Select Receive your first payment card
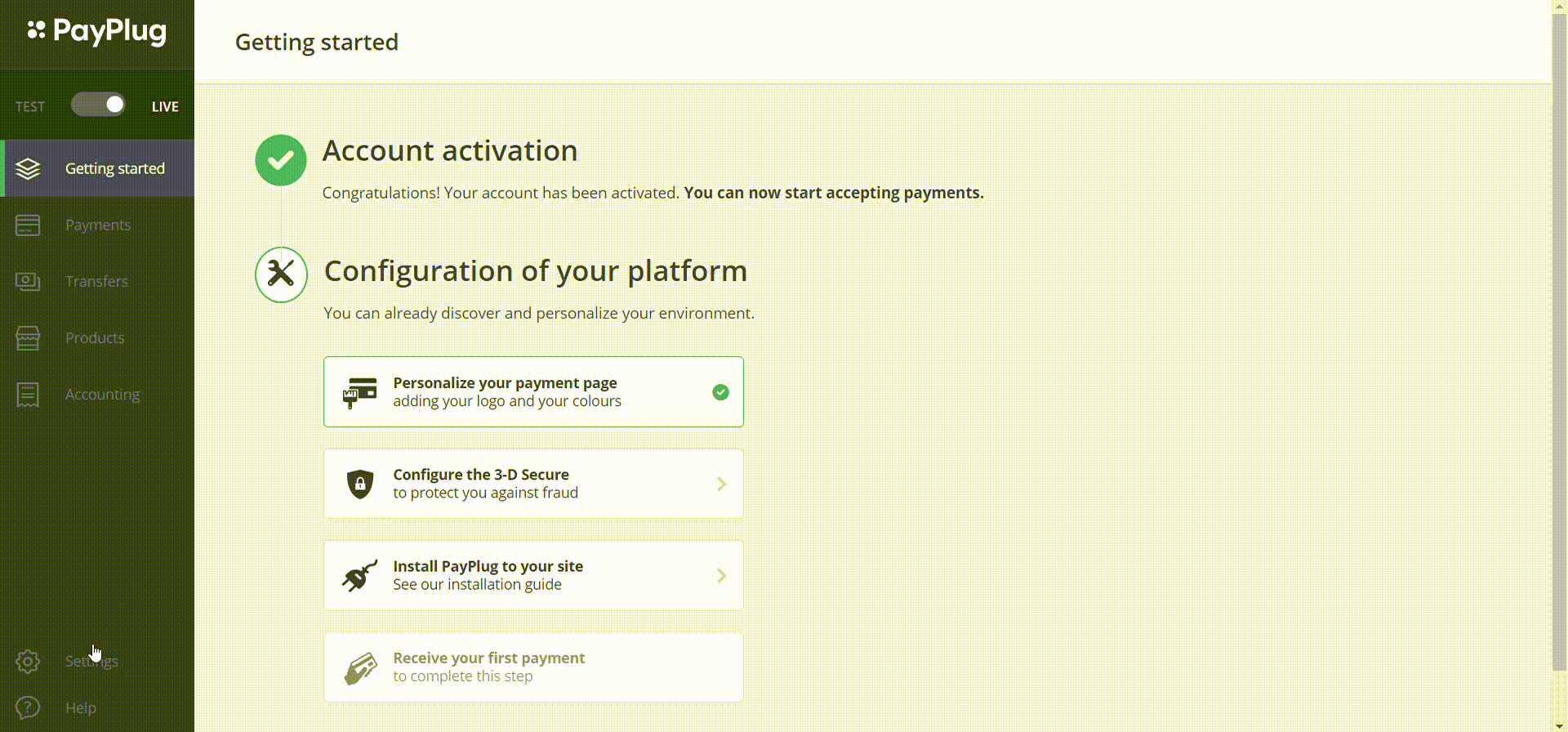The width and height of the screenshot is (1568, 732). click(x=533, y=667)
